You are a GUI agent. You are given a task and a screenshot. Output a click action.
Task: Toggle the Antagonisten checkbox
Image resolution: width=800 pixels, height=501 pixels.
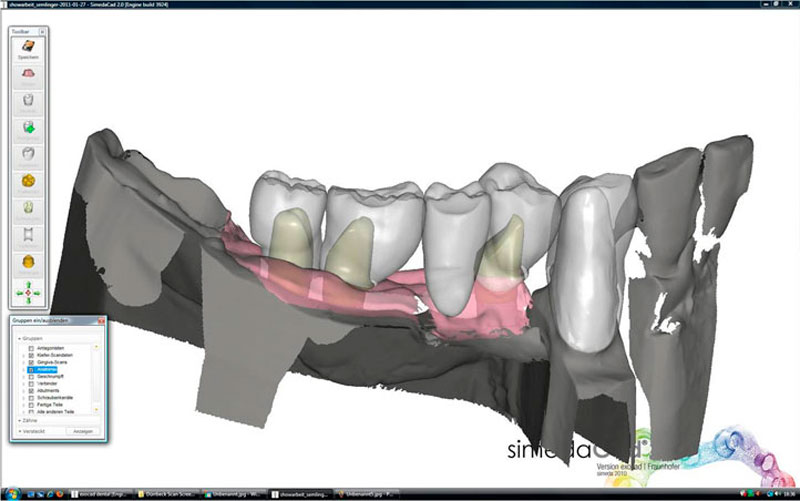[31, 348]
